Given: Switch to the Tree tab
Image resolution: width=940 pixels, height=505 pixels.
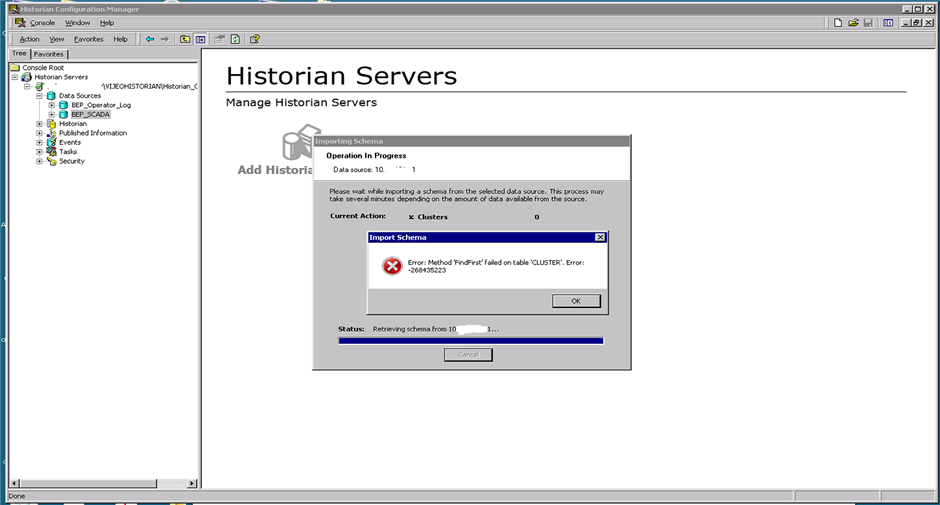Looking at the screenshot, I should coord(19,53).
